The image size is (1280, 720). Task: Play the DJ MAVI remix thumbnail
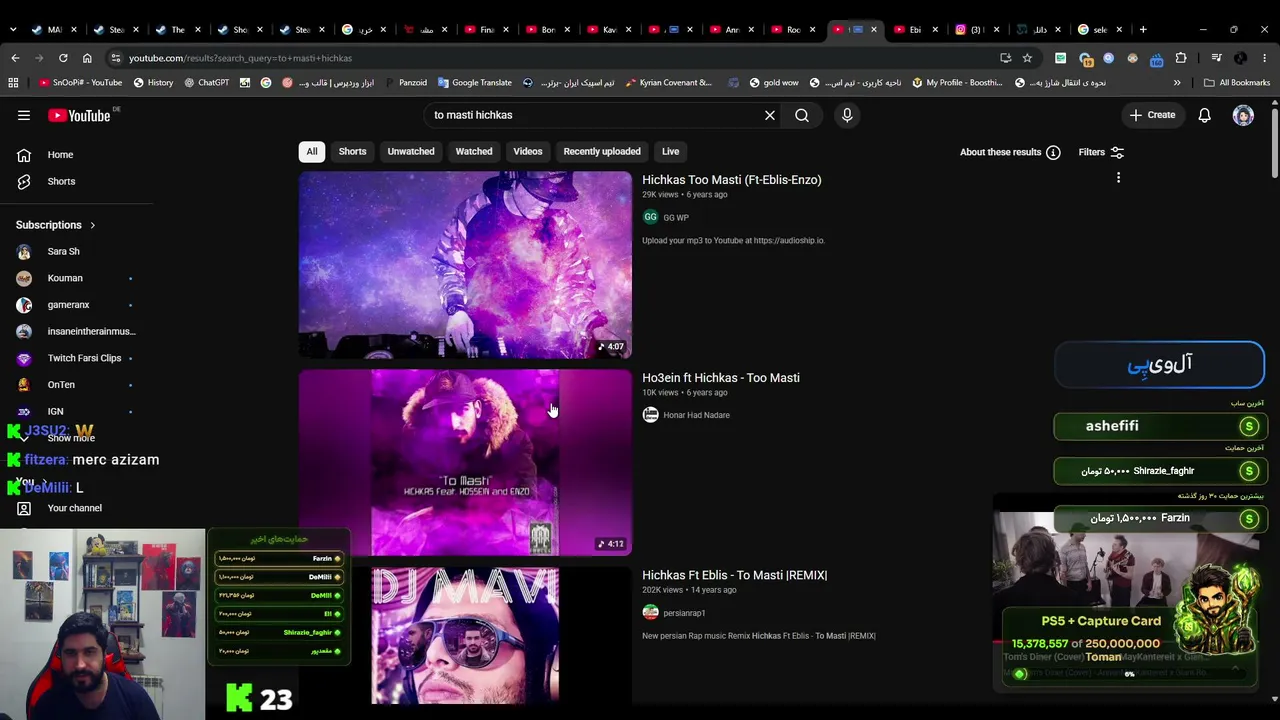[x=465, y=635]
